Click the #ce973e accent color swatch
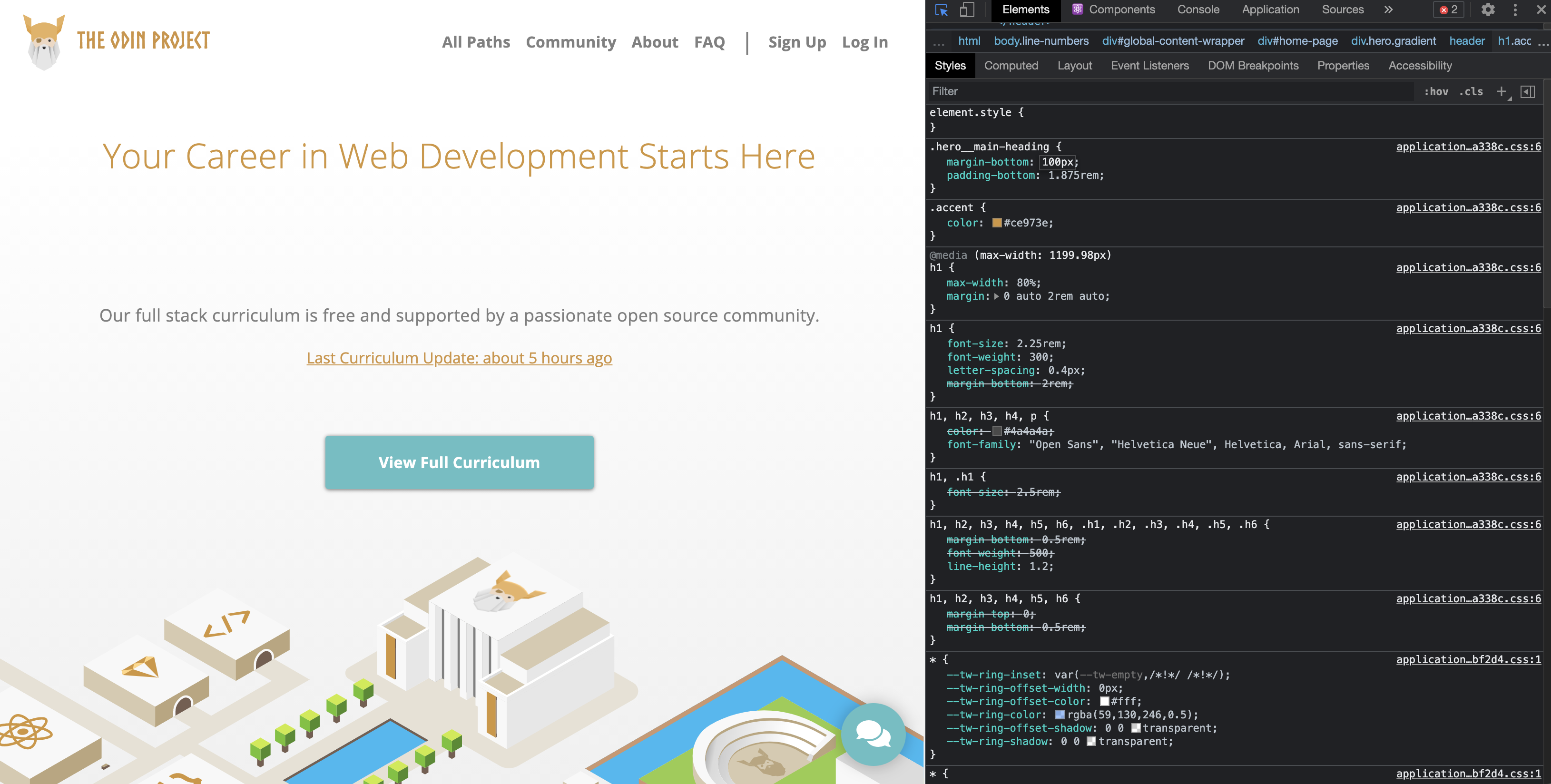Viewport: 1551px width, 784px height. click(x=996, y=223)
